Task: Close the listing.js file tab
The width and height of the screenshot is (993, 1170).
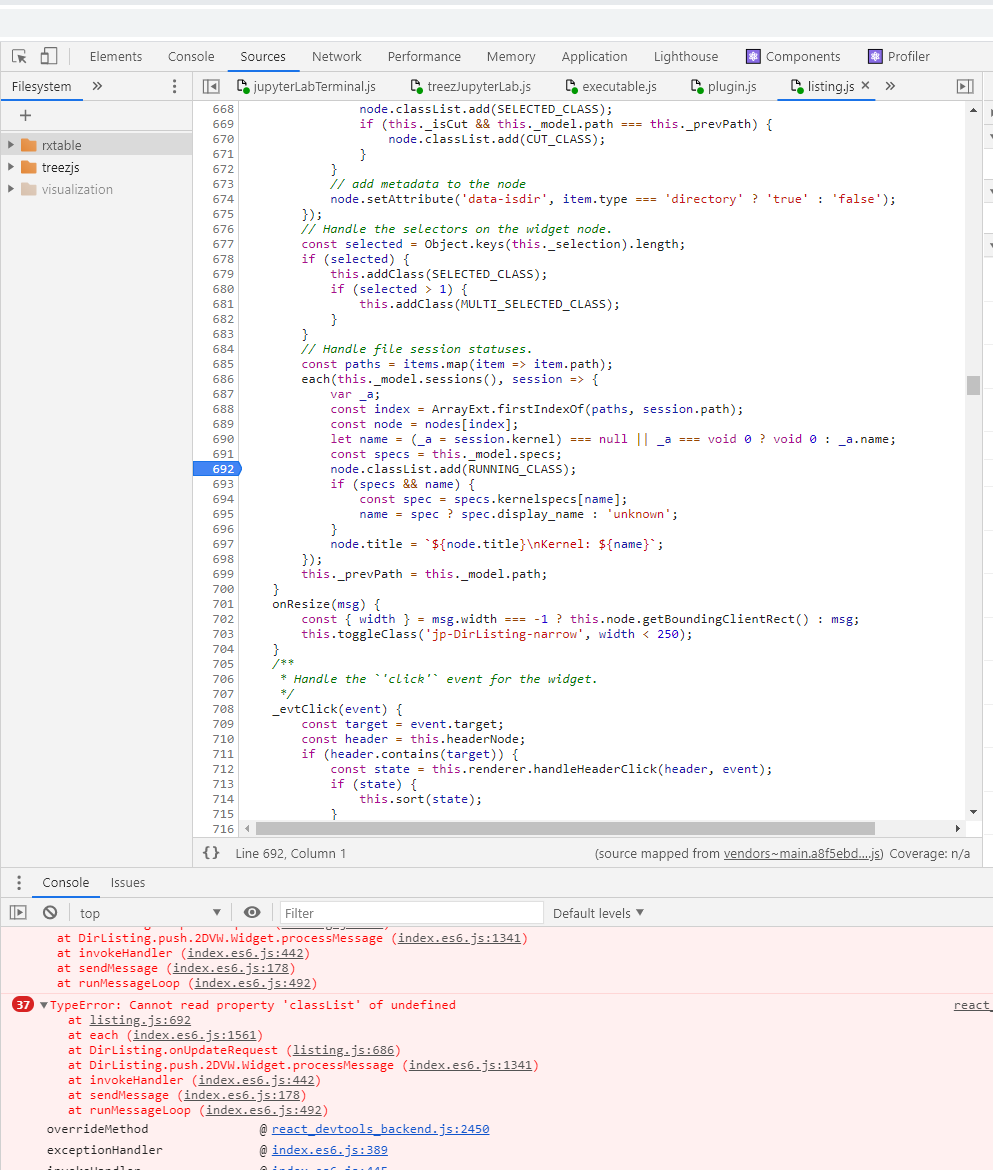Action: tap(865, 86)
